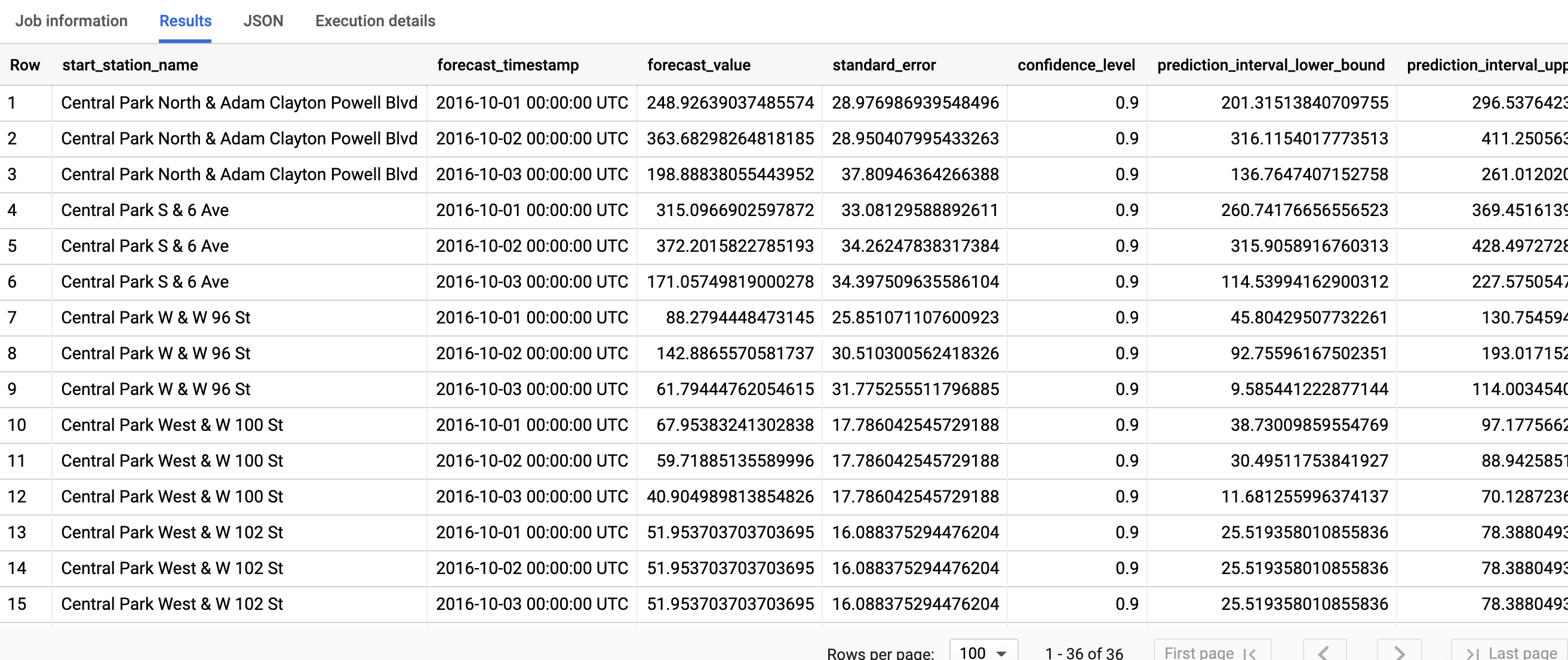Viewport: 1568px width, 660px height.
Task: Select the Results tab
Action: tap(185, 21)
